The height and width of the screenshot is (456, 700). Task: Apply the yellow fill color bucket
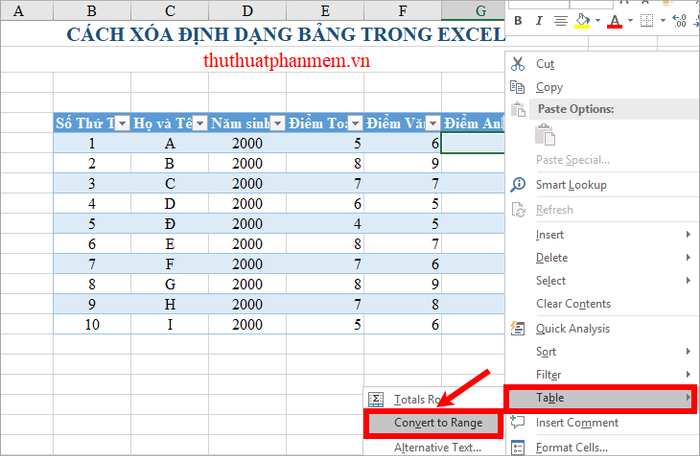584,21
